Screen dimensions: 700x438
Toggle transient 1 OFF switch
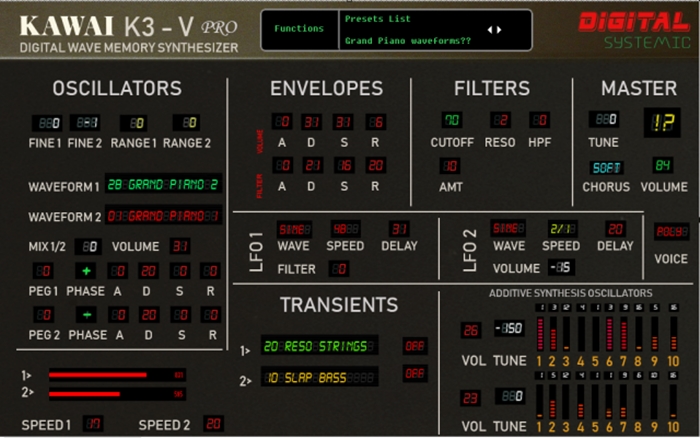(414, 346)
